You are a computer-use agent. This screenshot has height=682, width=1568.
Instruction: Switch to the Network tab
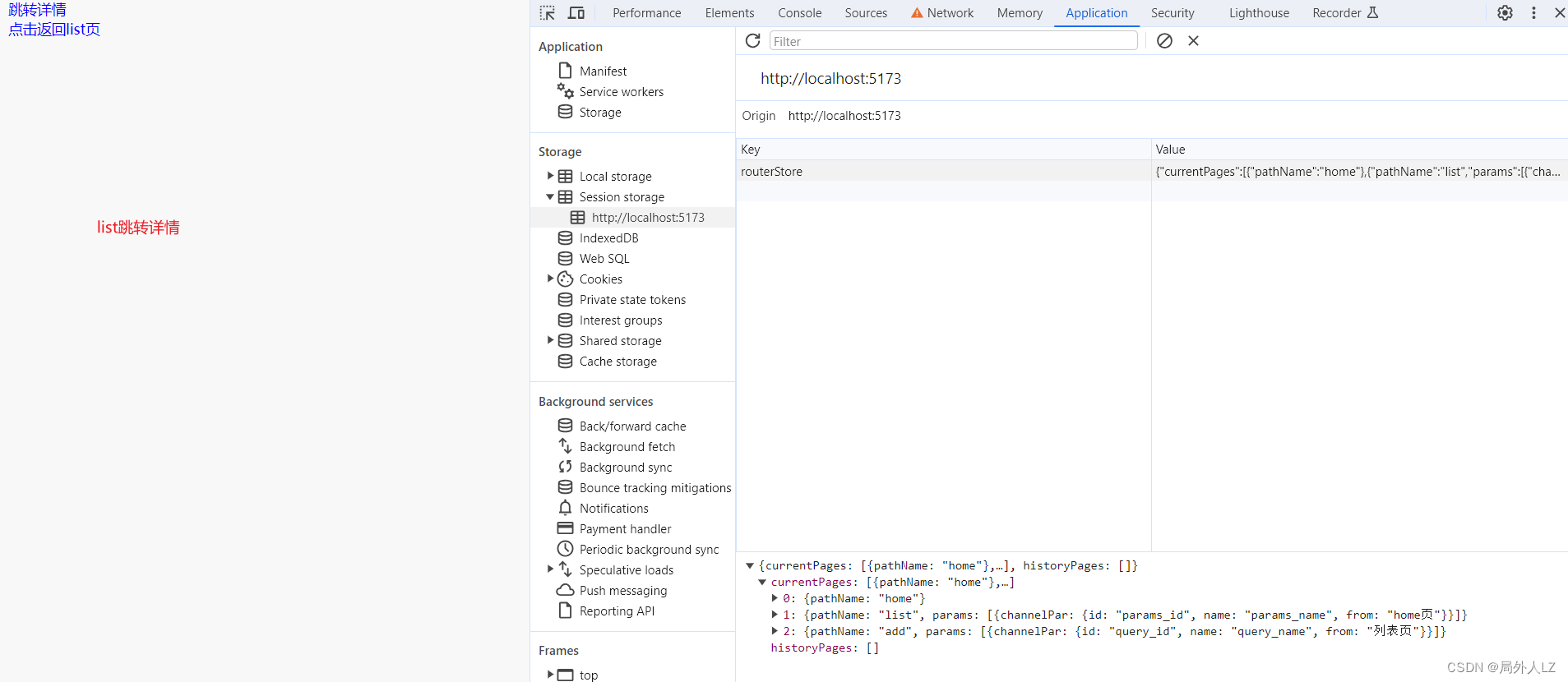pyautogui.click(x=942, y=13)
